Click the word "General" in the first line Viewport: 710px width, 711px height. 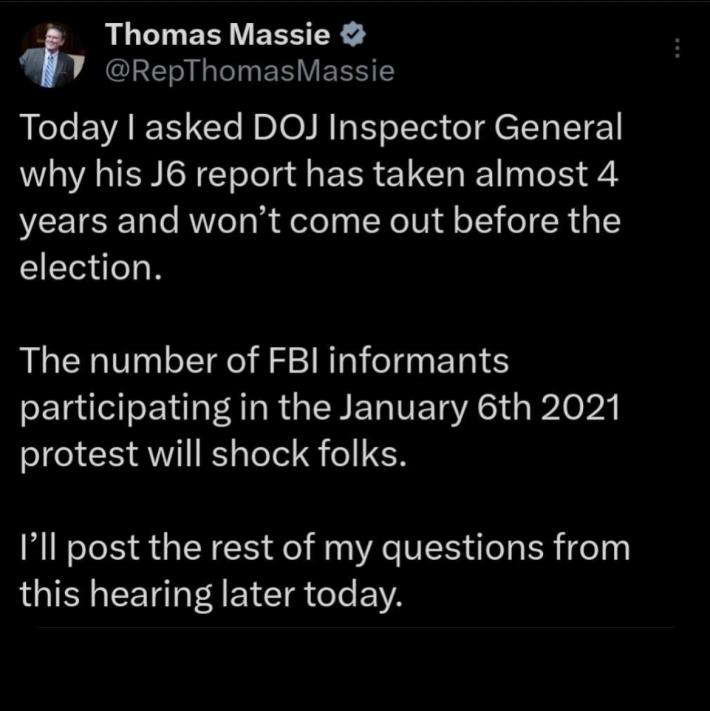tap(558, 128)
